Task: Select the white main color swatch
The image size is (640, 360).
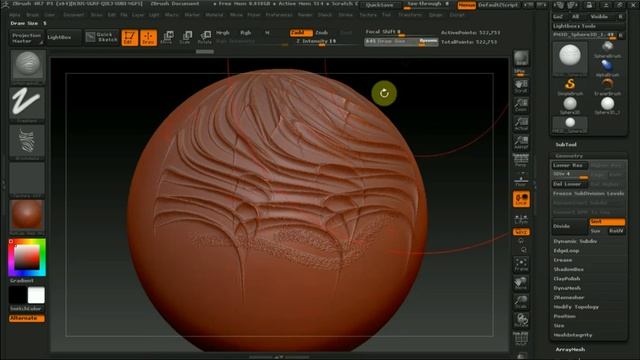Action: coord(36,295)
